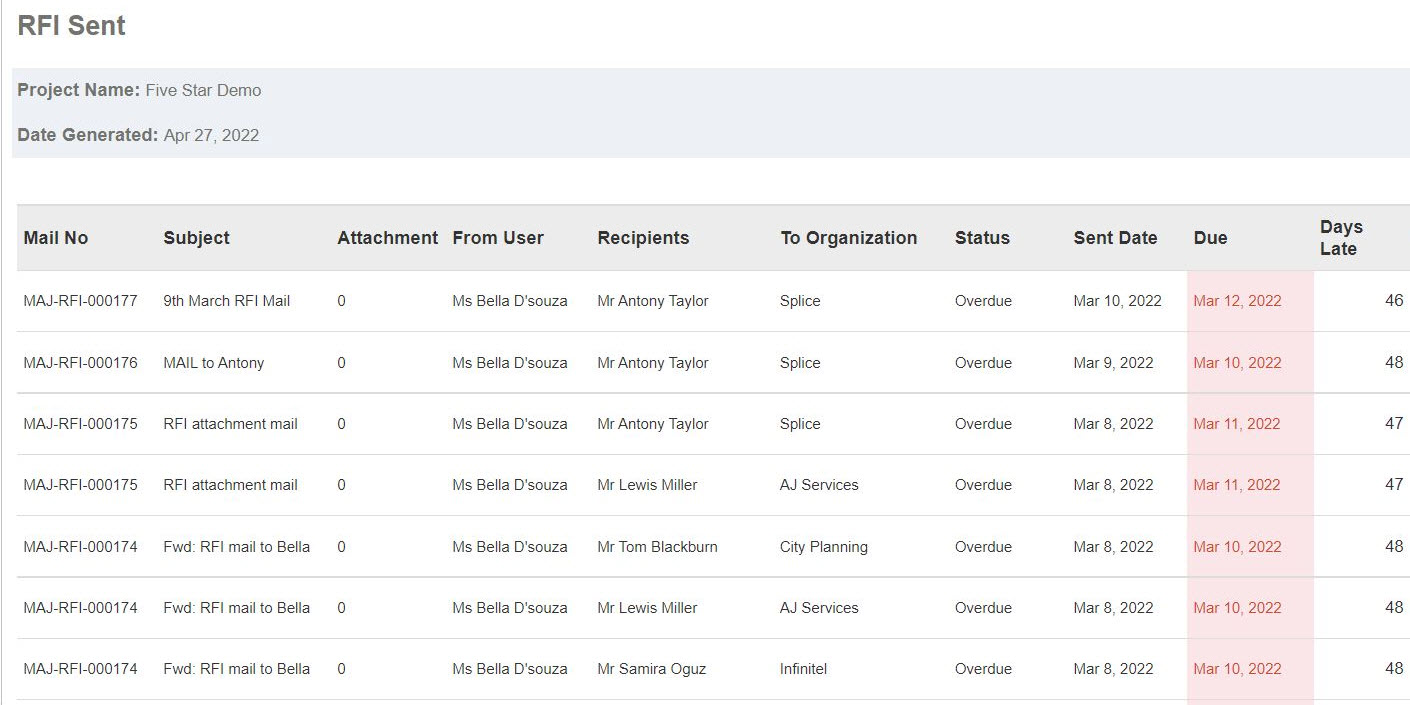Screen dimensions: 1410x705
Task: Click the Subject column header
Action: tap(197, 238)
